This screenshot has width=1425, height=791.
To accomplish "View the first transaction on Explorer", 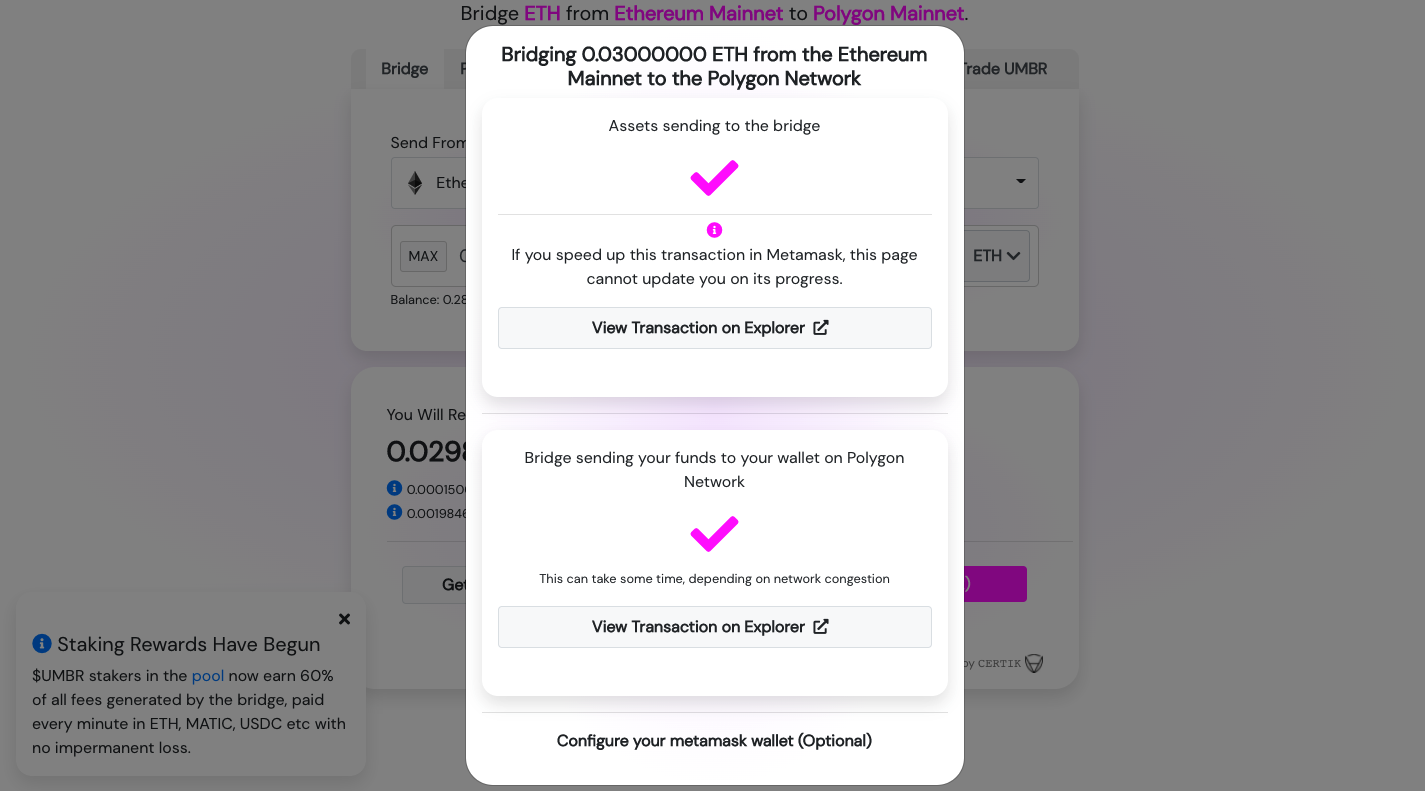I will pos(714,328).
